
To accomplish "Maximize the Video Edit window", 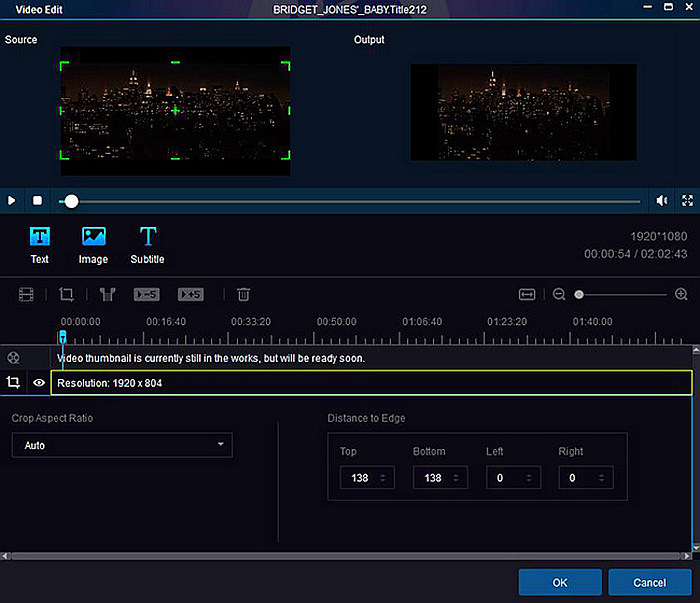I will 668,7.
